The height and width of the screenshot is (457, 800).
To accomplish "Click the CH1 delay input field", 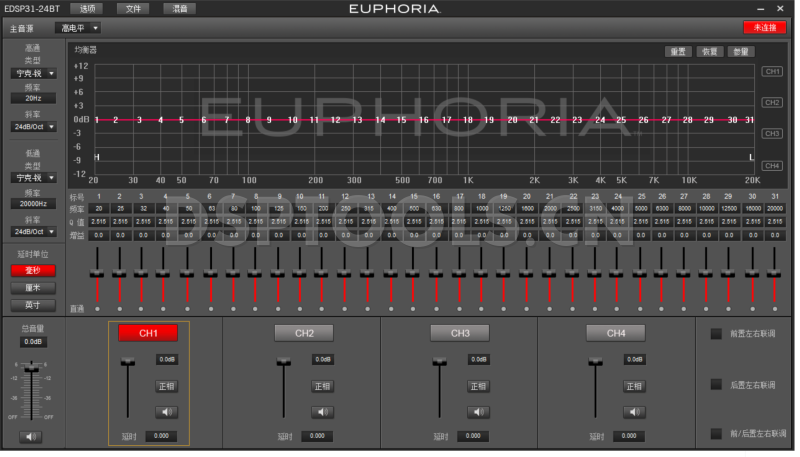I will [161, 436].
